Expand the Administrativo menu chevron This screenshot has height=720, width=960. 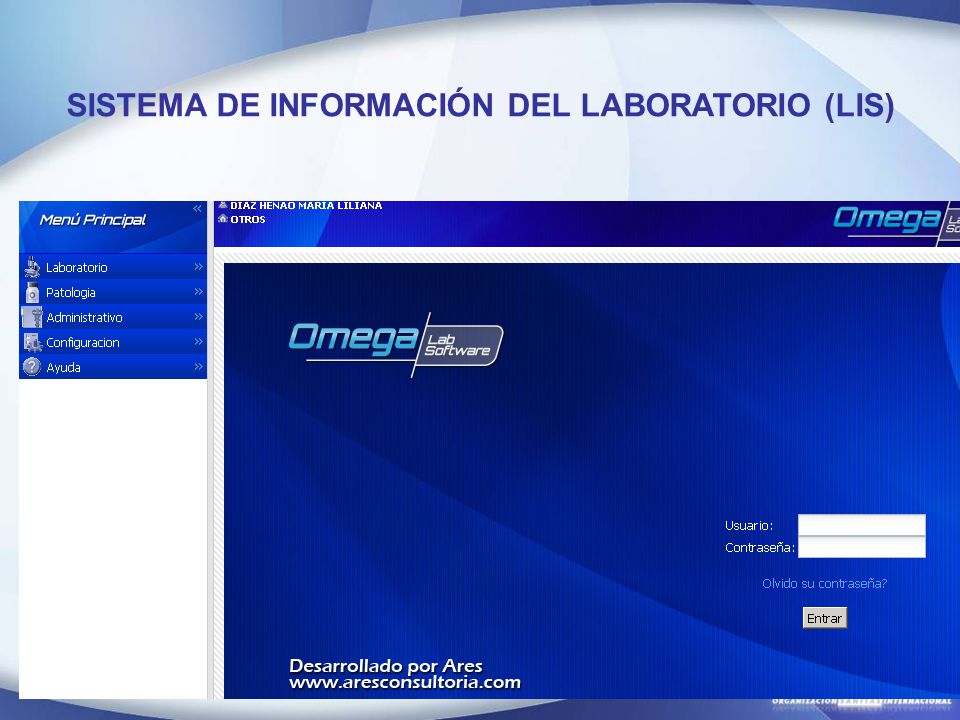(x=198, y=317)
